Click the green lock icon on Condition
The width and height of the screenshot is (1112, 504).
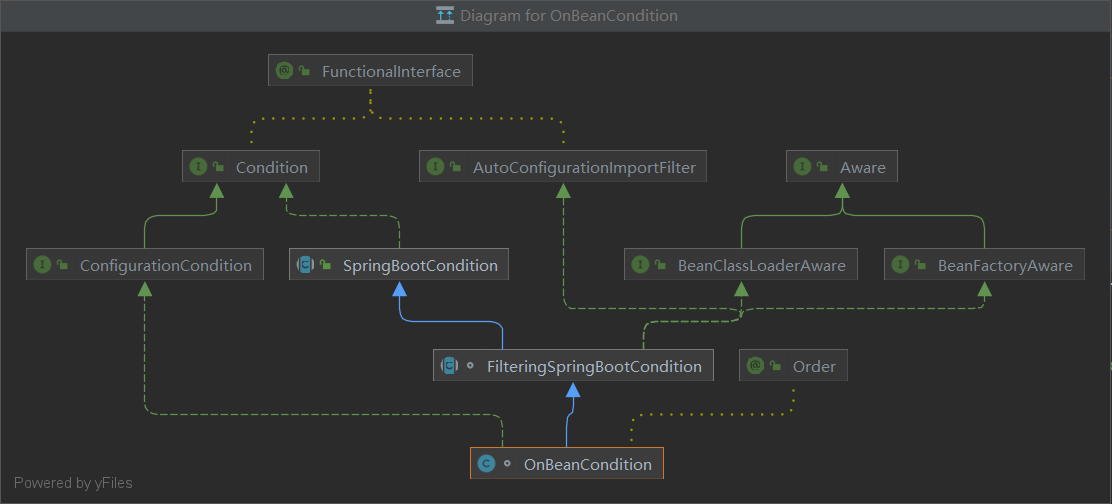point(218,167)
